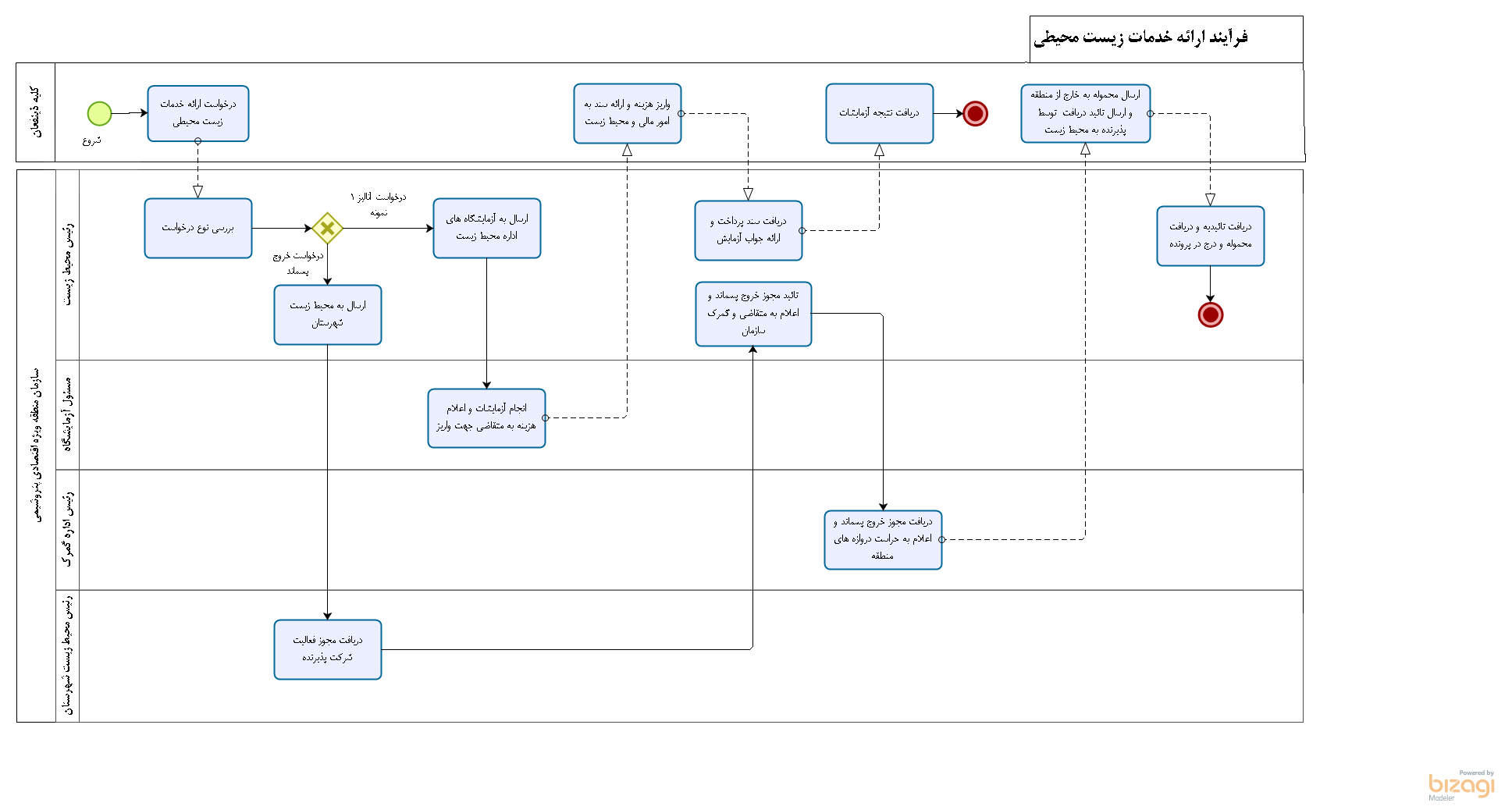Select 'ارسال به آزمایشگاه های اداره محیط زیست' task

(486, 228)
